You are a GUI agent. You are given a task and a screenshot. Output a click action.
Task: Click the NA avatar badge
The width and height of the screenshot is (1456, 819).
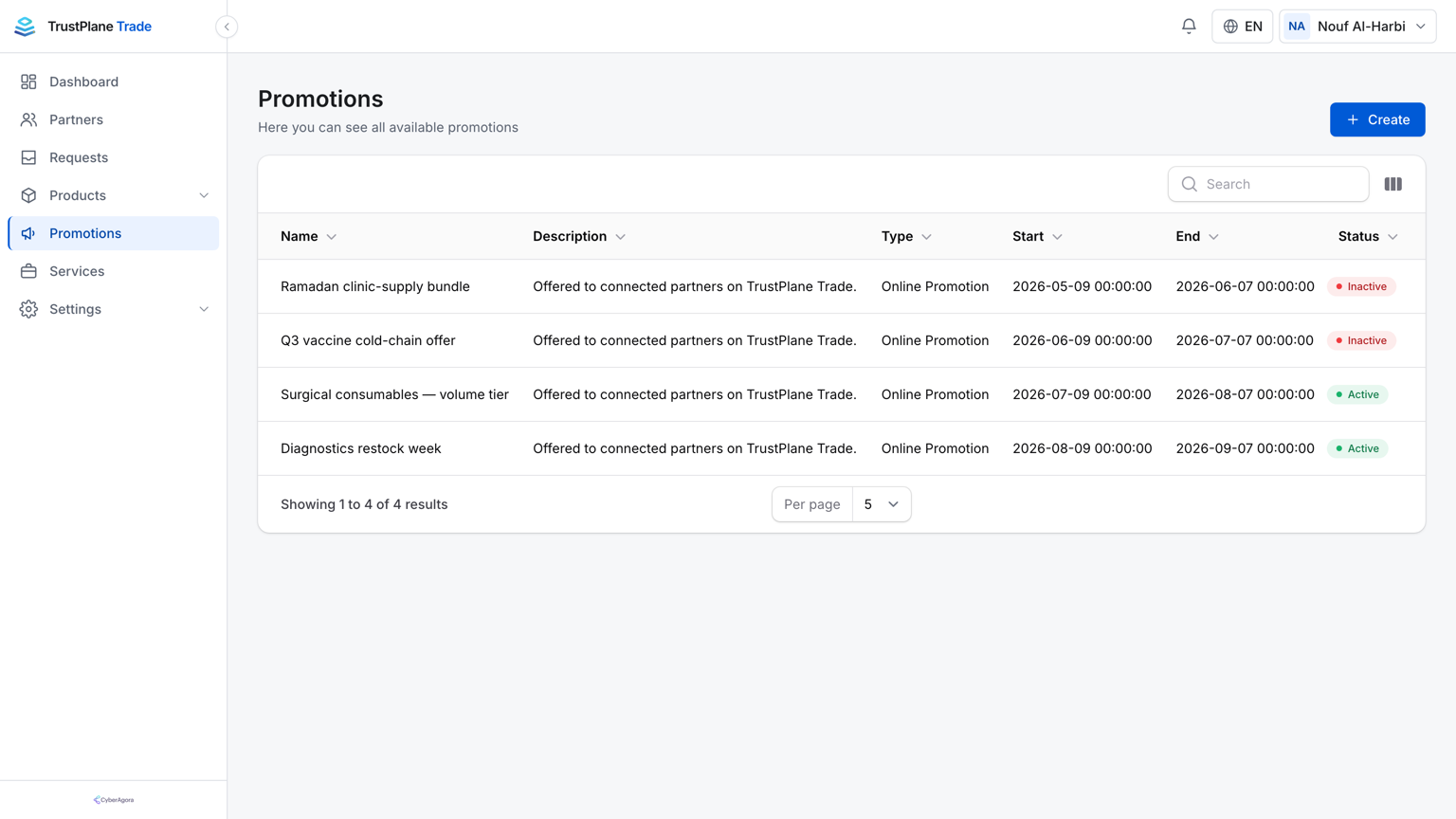1296,27
